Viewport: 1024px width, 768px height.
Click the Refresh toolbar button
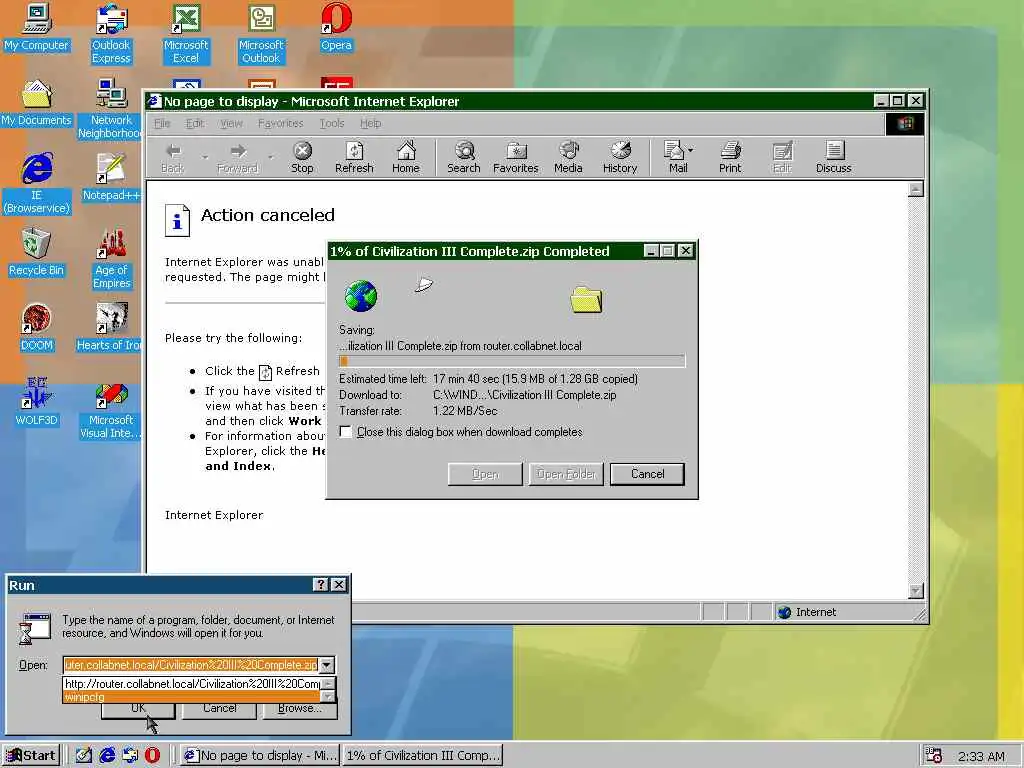[354, 157]
